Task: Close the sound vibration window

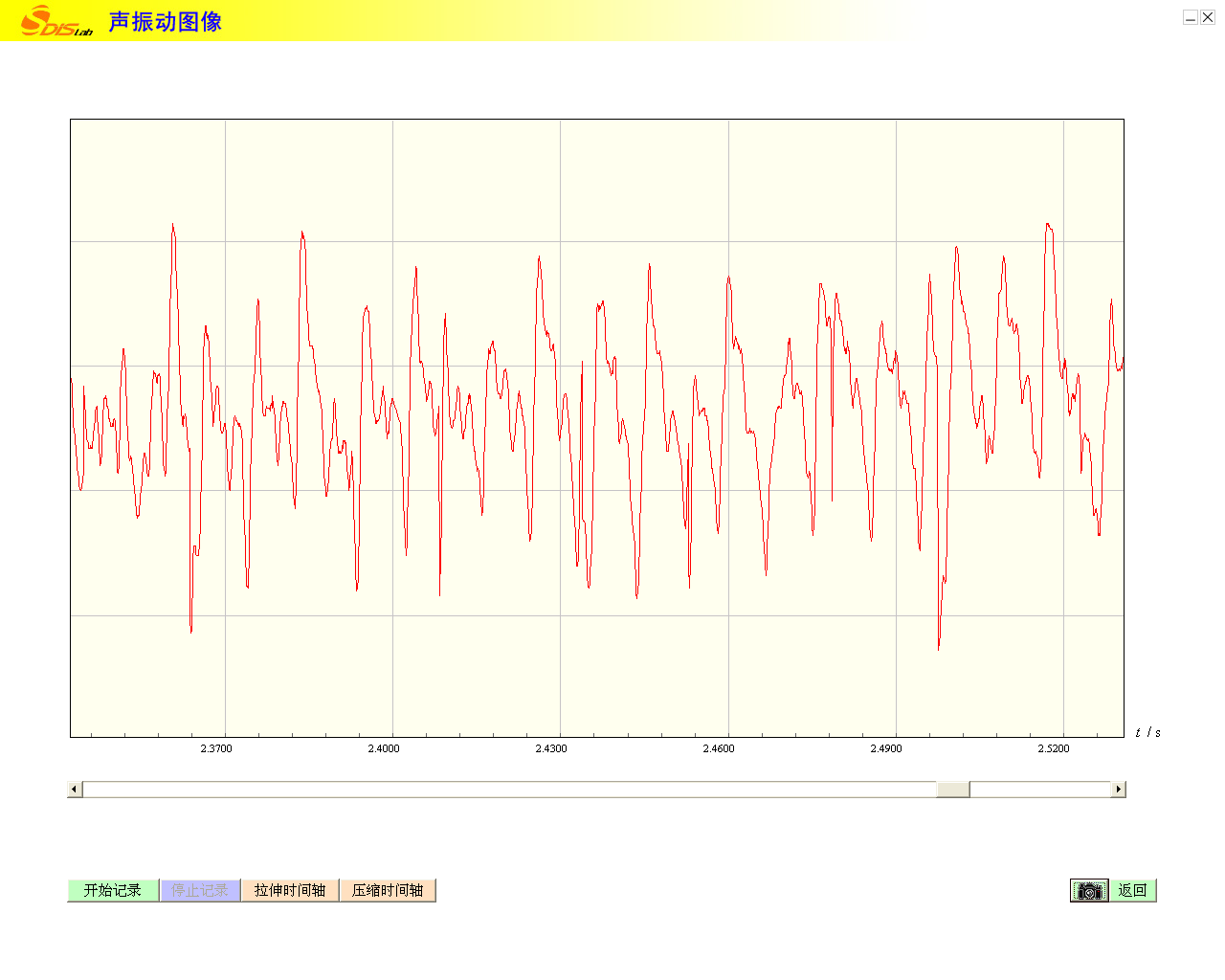Action: pyautogui.click(x=1208, y=17)
